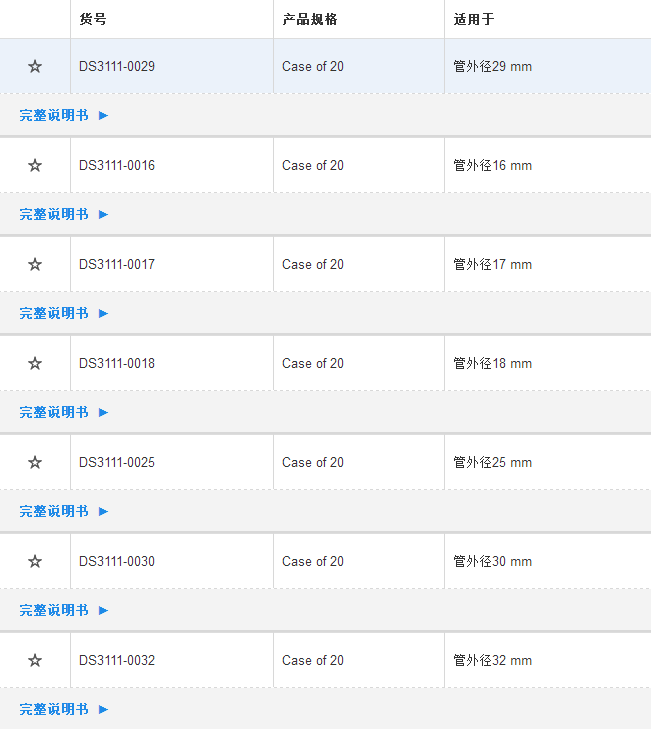Click the 管外径32 mm cell
Screen dimensions: 651x729
(x=492, y=660)
